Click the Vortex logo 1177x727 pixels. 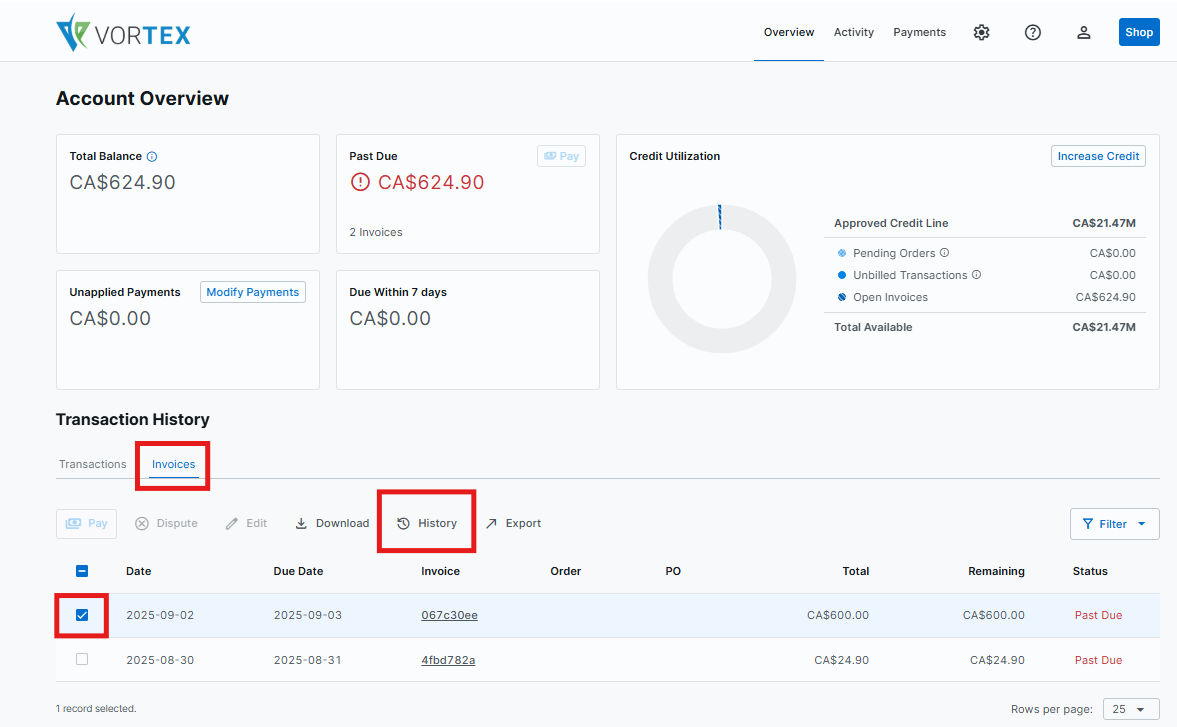point(123,32)
